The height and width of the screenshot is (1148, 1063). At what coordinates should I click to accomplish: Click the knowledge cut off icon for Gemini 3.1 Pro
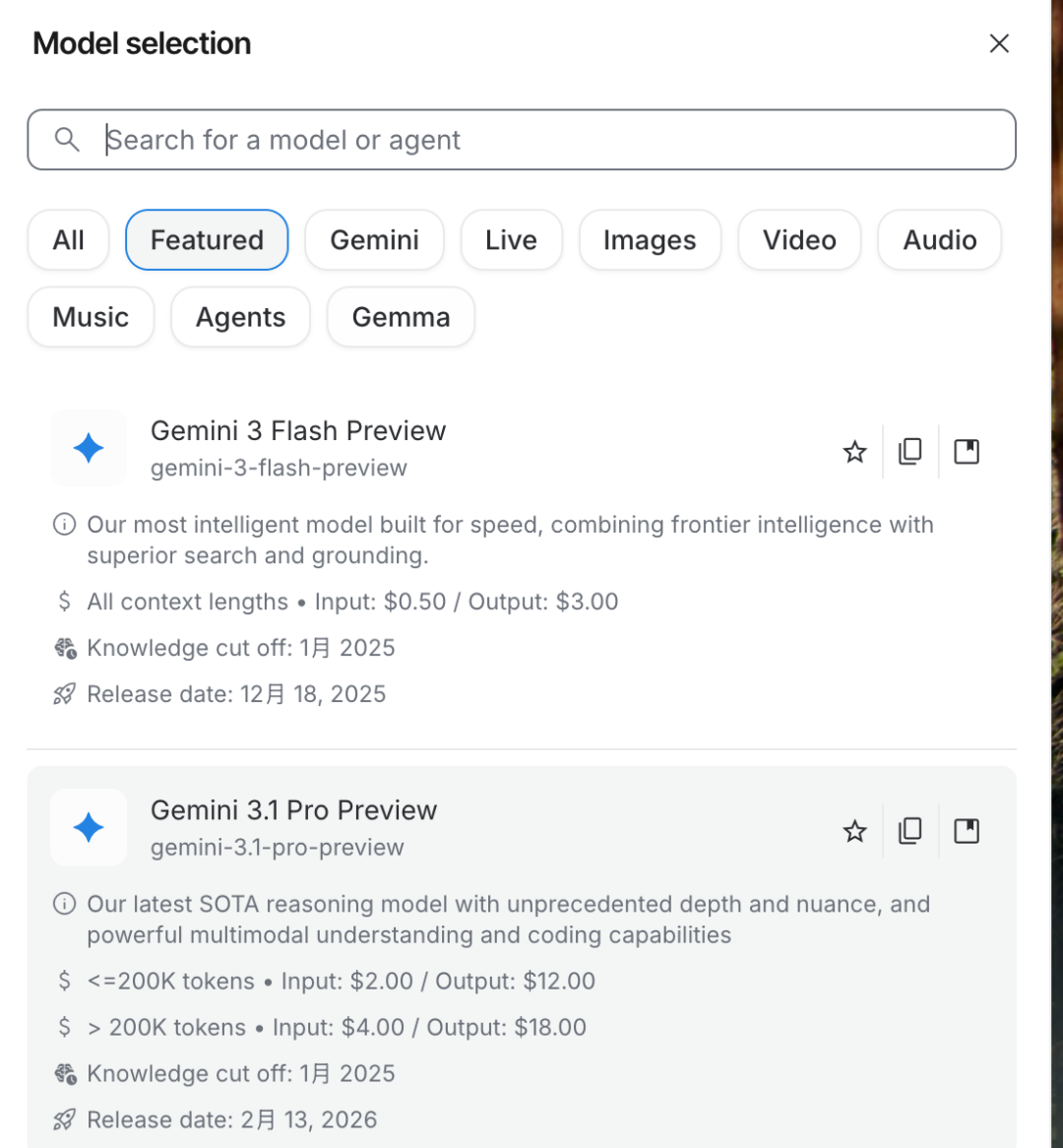[65, 1073]
